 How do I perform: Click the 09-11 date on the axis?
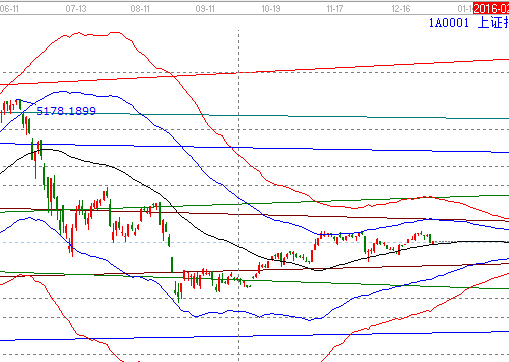click(205, 9)
